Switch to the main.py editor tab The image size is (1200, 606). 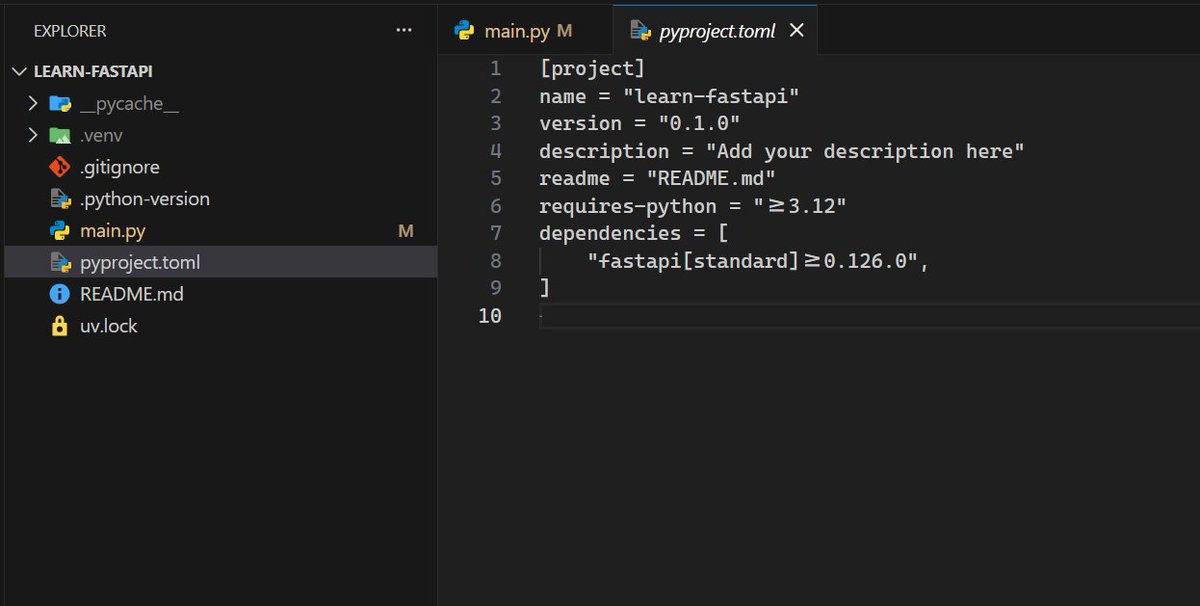click(x=525, y=30)
